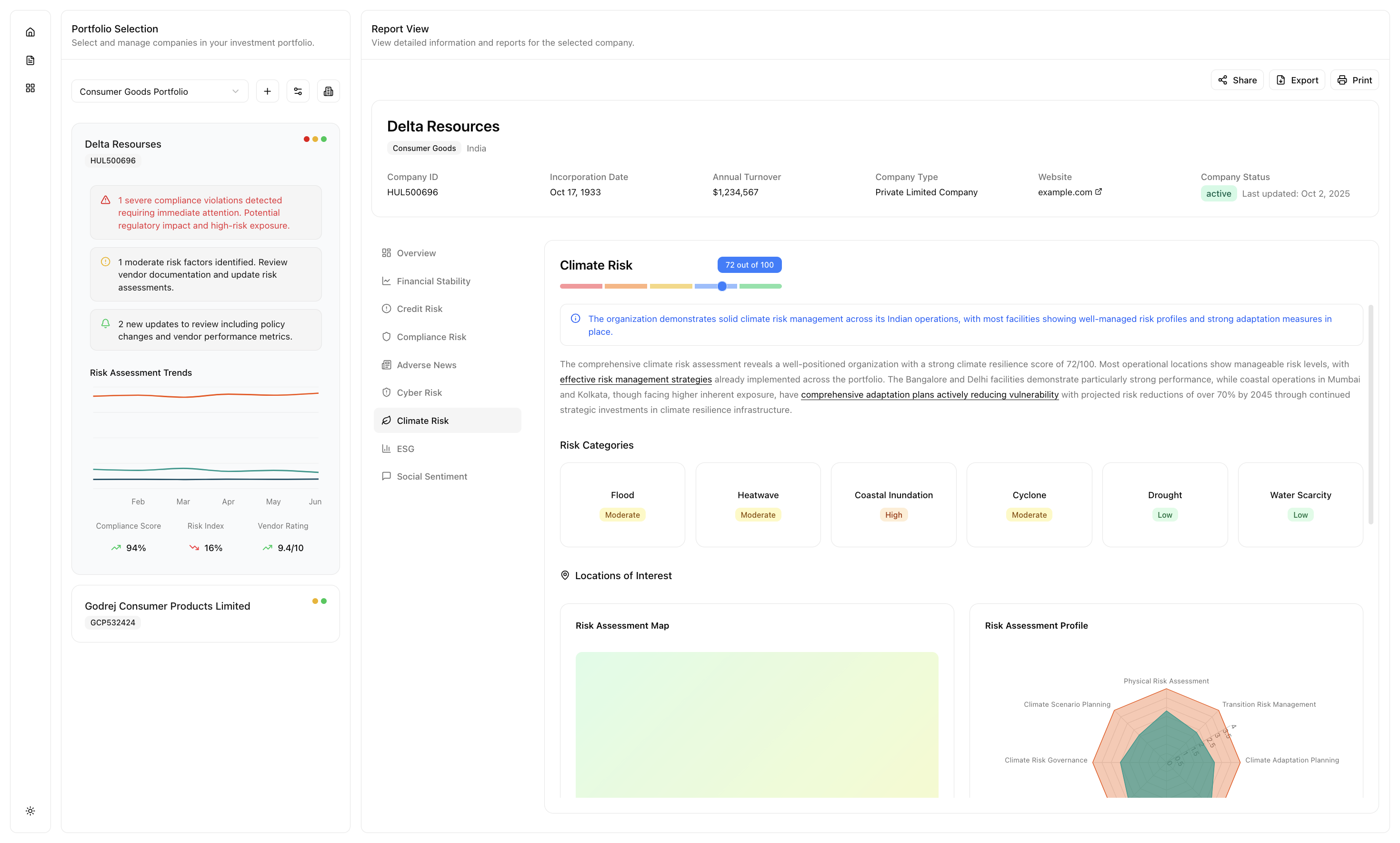Toggle the light theme sun icon
Screen dimensions: 1400x843
[x=30, y=811]
